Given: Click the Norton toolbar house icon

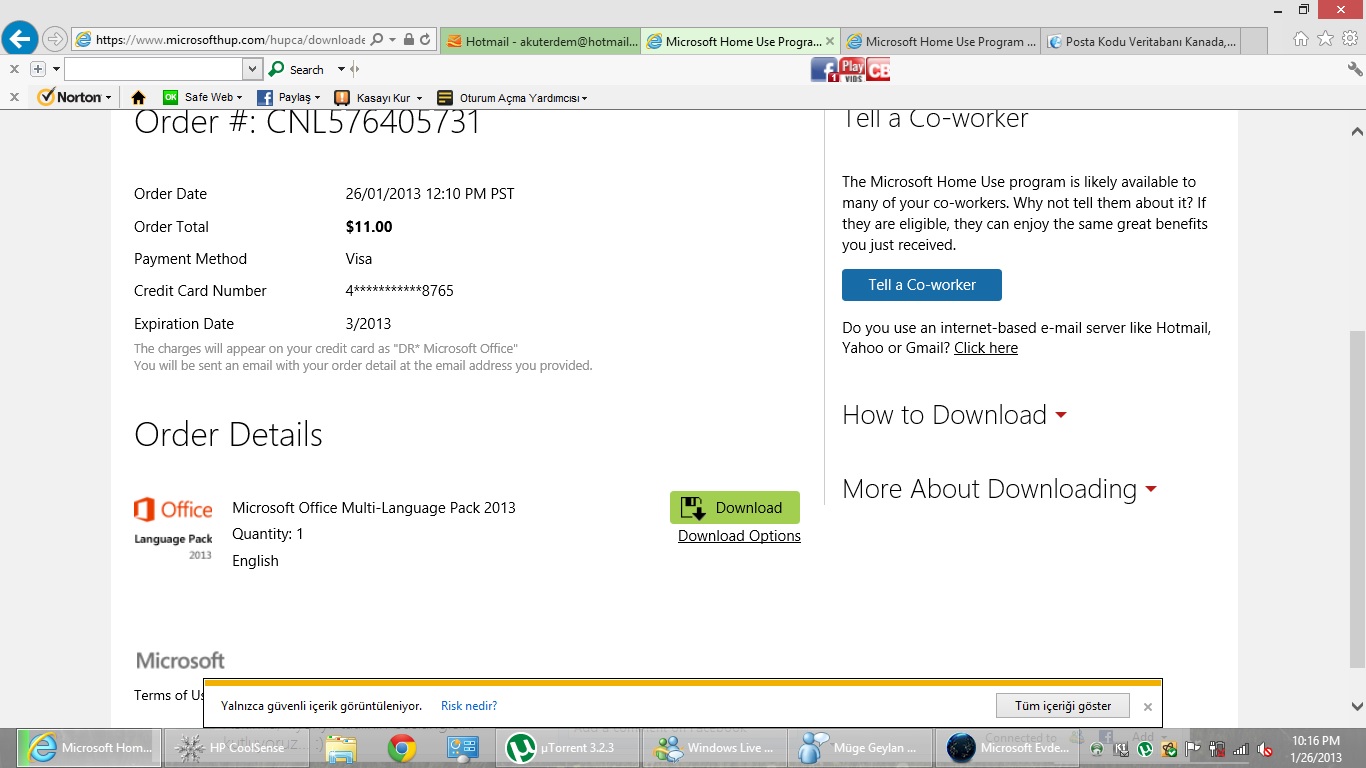Looking at the screenshot, I should tap(139, 97).
